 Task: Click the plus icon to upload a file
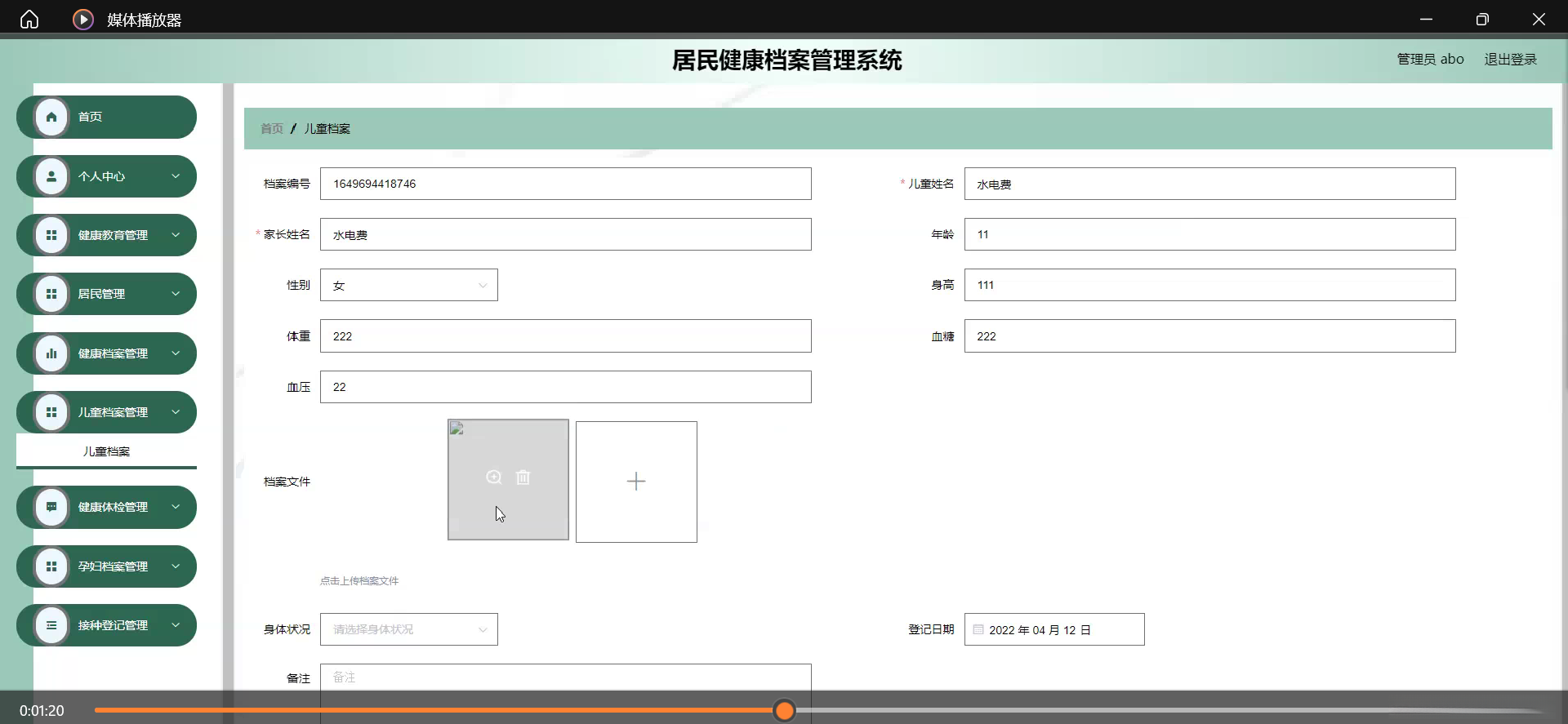636,482
